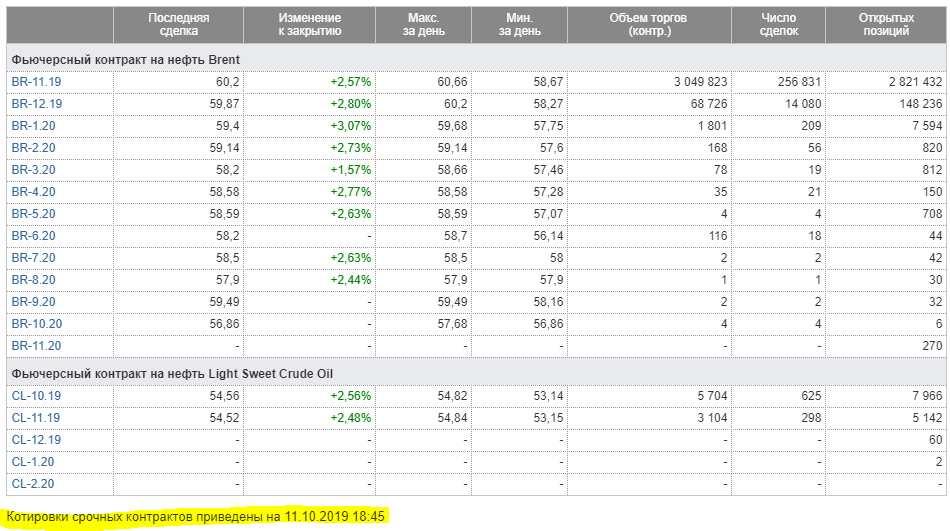Image resolution: width=950 pixels, height=531 pixels.
Task: Click the BR-4.20 contract link
Action: (x=34, y=192)
